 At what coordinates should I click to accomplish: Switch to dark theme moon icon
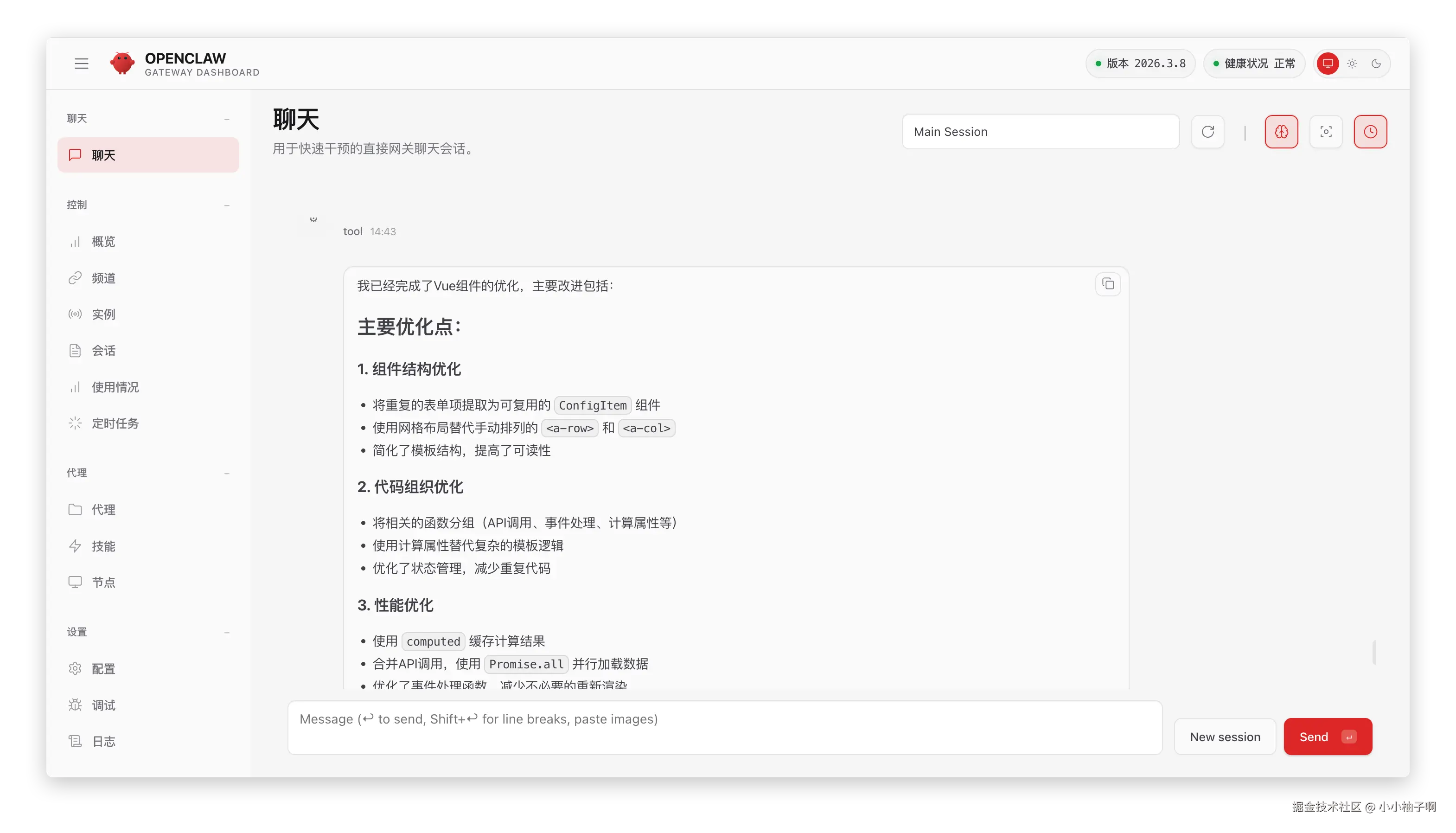click(1376, 64)
